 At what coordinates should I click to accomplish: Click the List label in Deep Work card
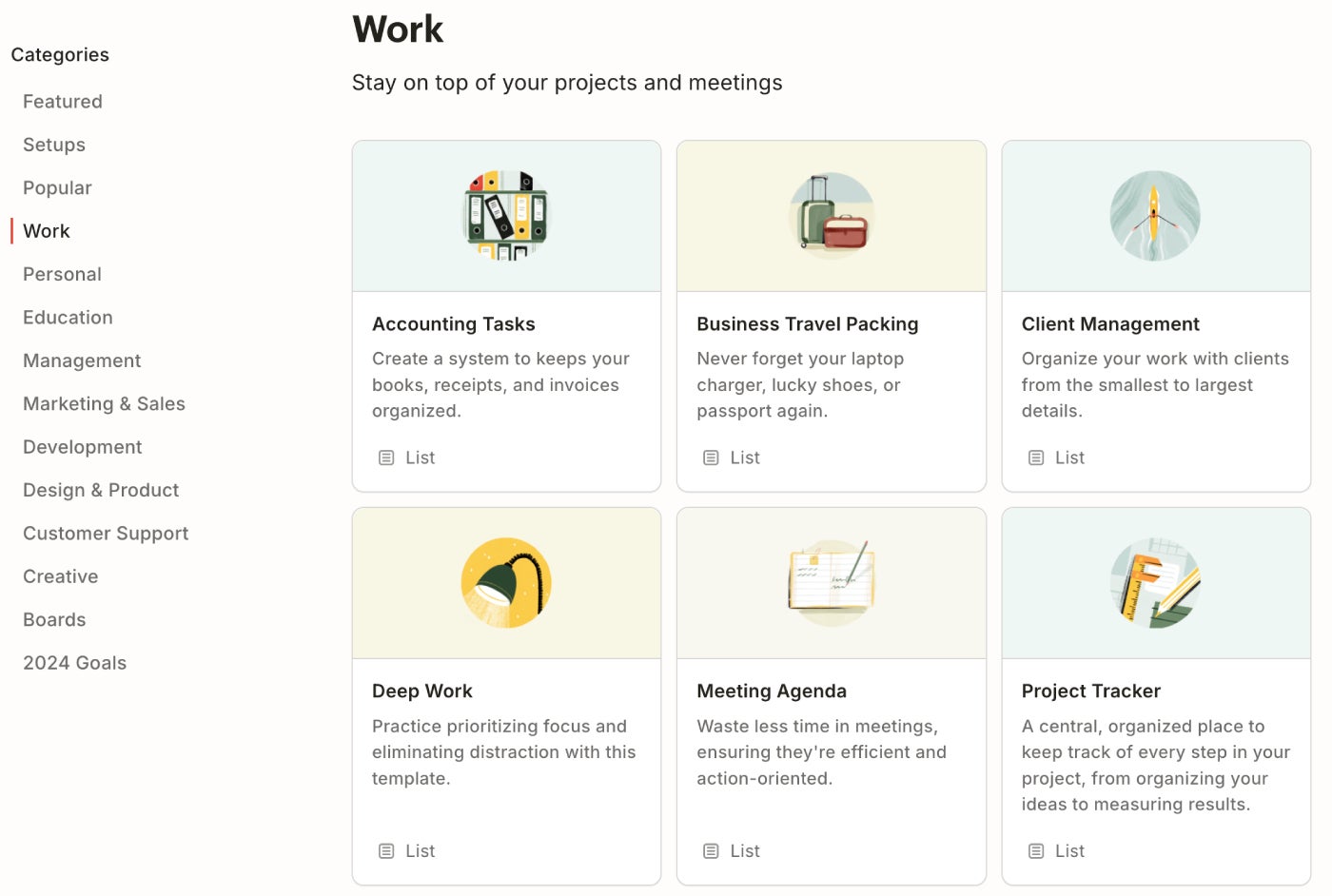[x=421, y=851]
